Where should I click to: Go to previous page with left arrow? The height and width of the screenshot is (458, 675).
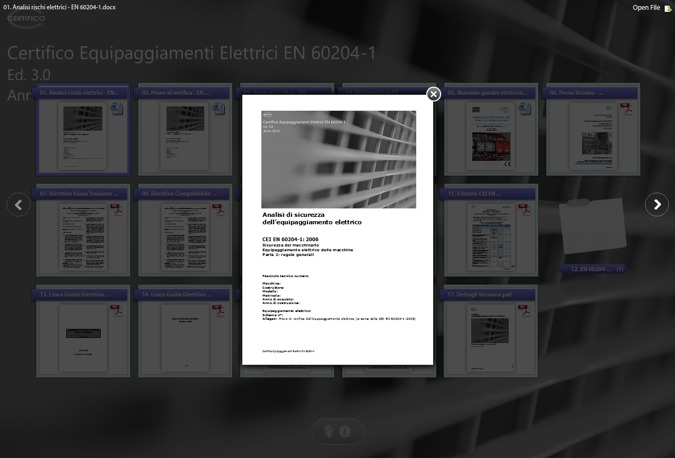pyautogui.click(x=18, y=204)
